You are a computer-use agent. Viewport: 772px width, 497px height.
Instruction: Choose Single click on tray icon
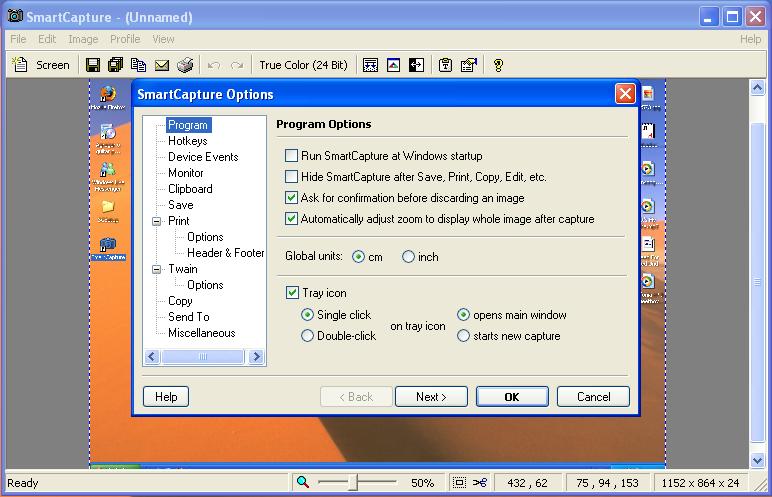(x=307, y=314)
